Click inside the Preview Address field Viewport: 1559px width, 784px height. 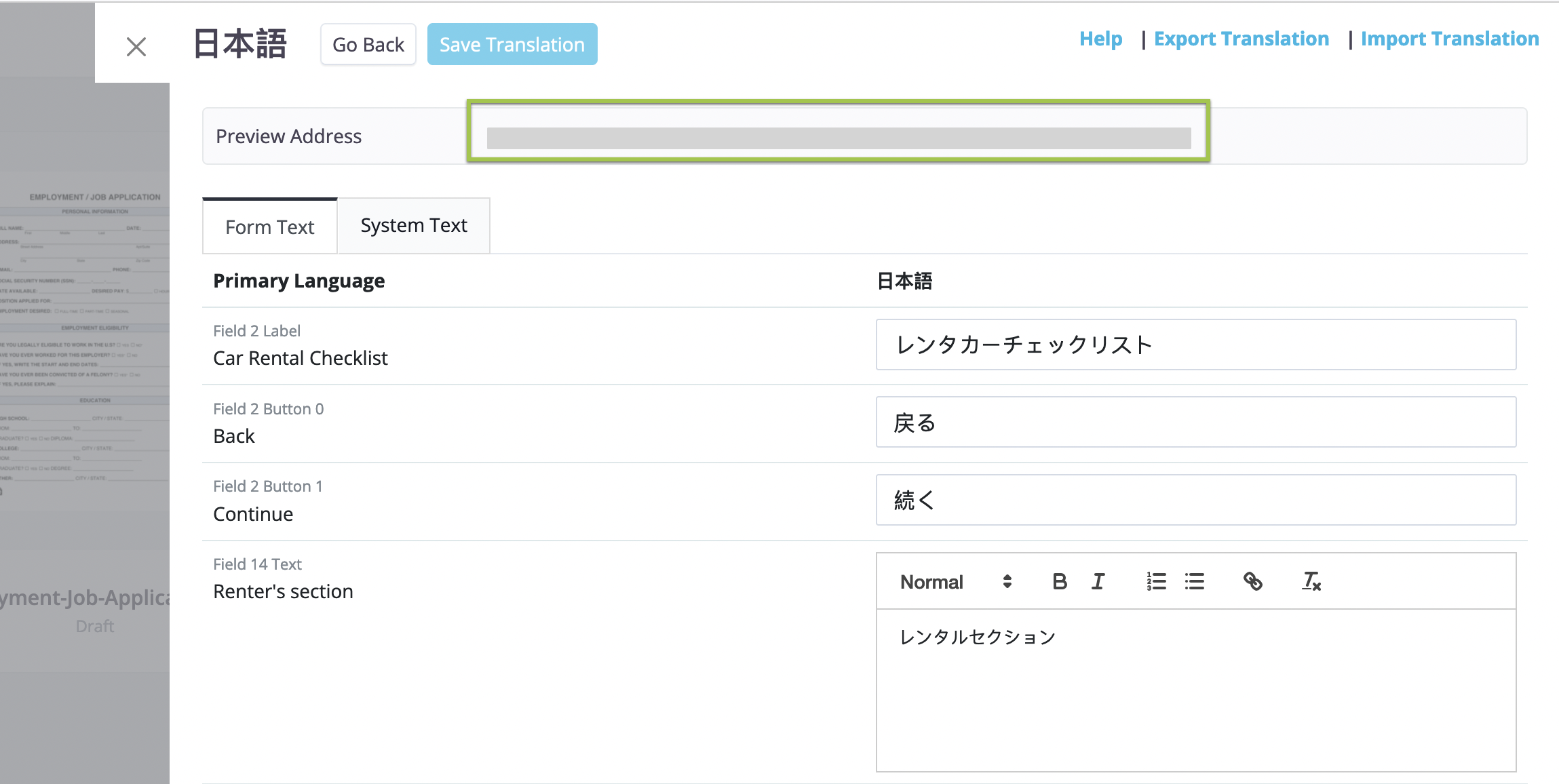[x=838, y=135]
